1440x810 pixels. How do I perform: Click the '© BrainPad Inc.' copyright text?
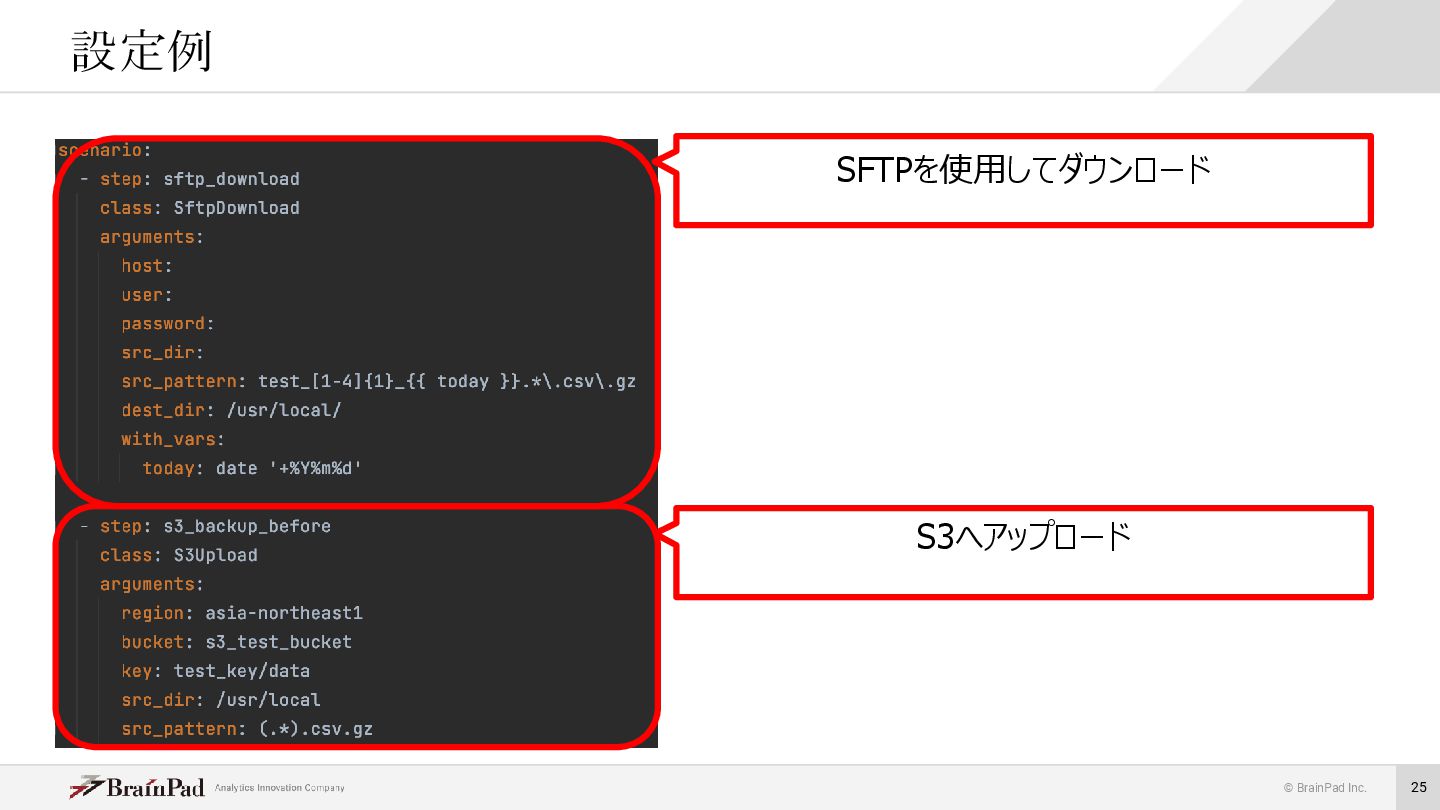click(1325, 788)
